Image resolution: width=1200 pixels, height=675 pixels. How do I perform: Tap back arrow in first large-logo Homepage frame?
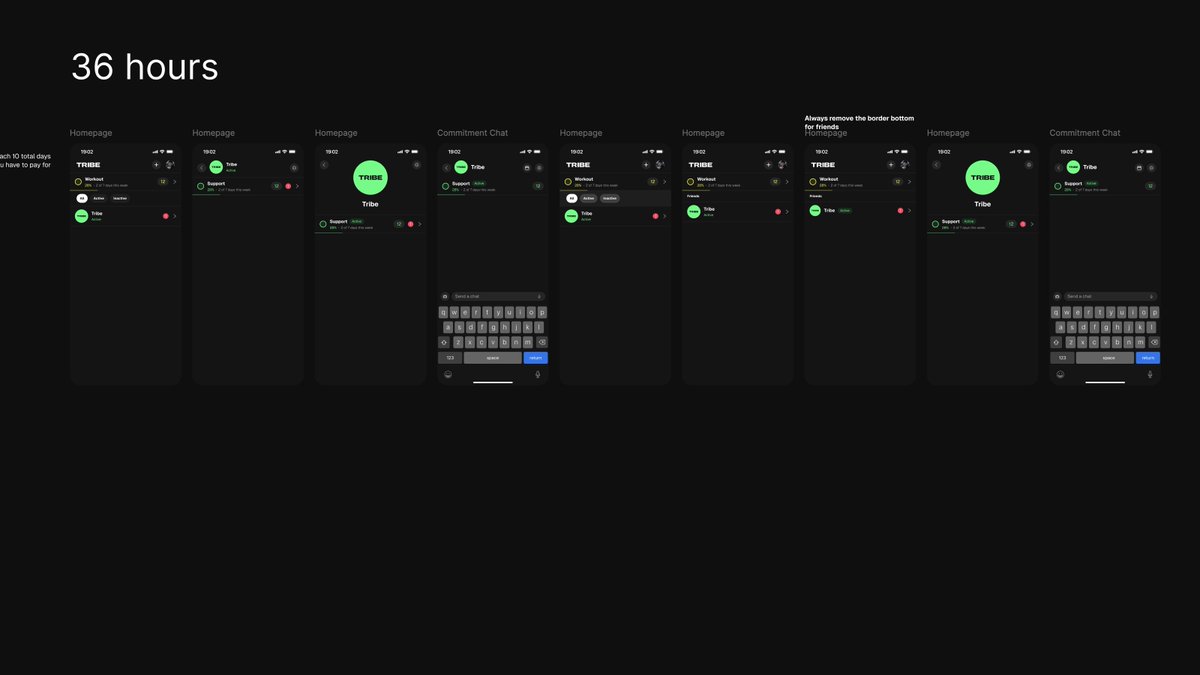(x=324, y=164)
